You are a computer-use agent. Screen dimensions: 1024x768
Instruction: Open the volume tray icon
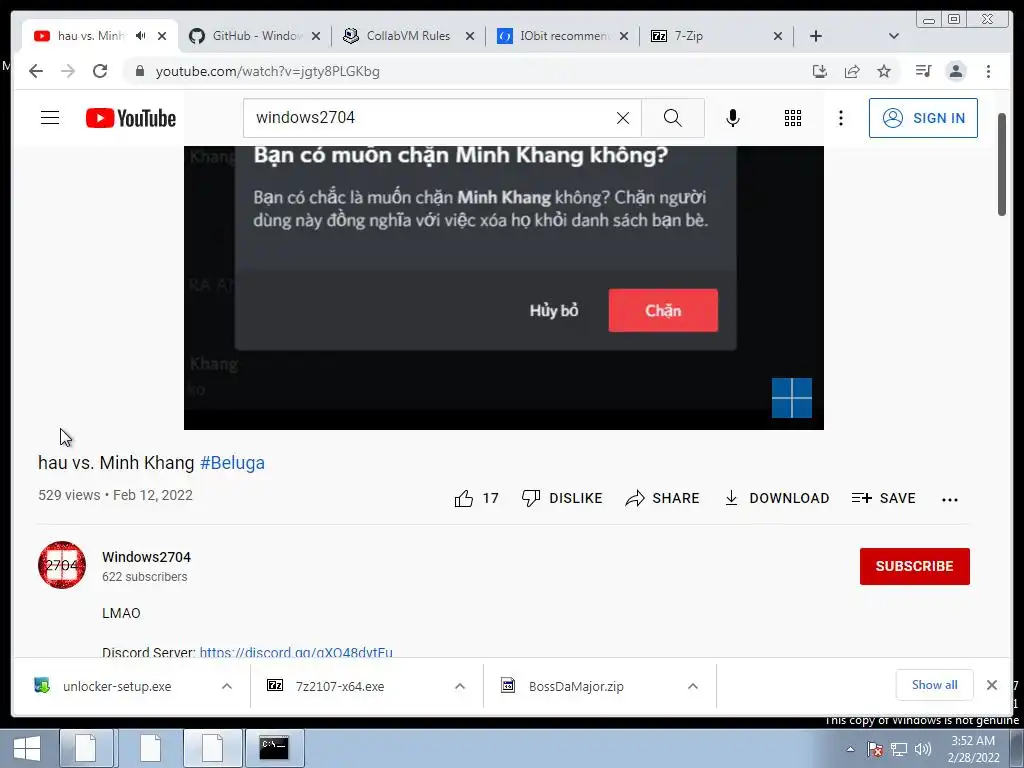pos(923,750)
